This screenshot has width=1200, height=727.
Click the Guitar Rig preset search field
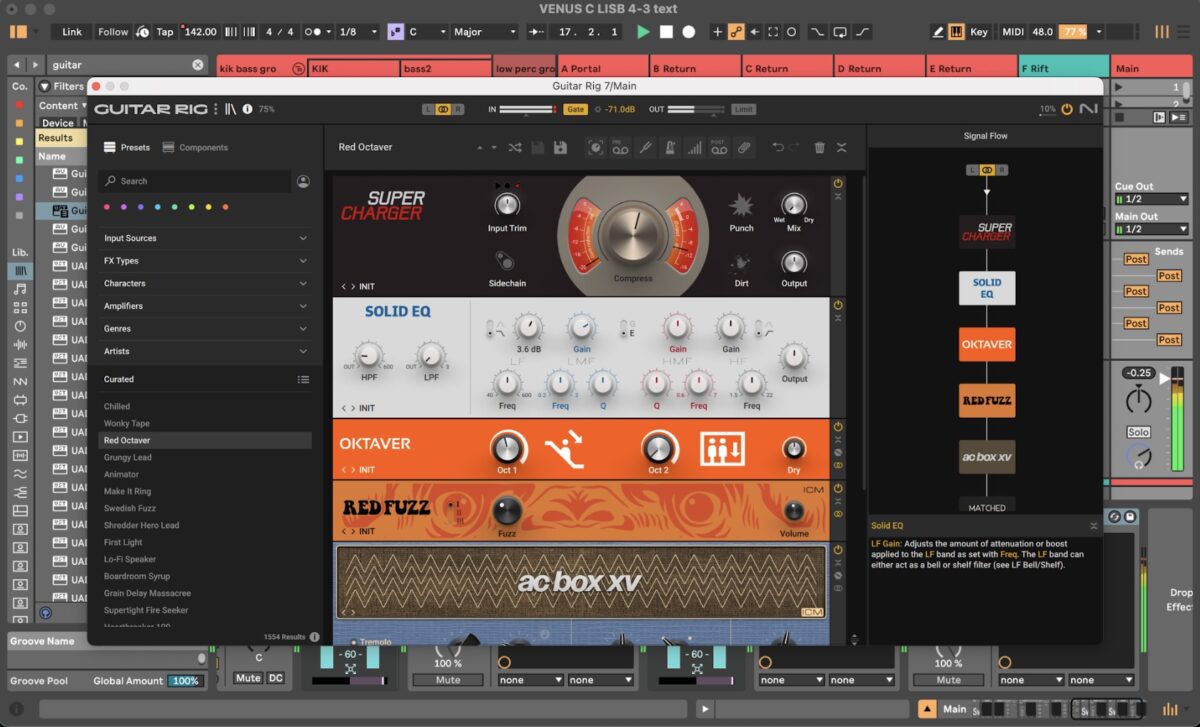pyautogui.click(x=196, y=181)
